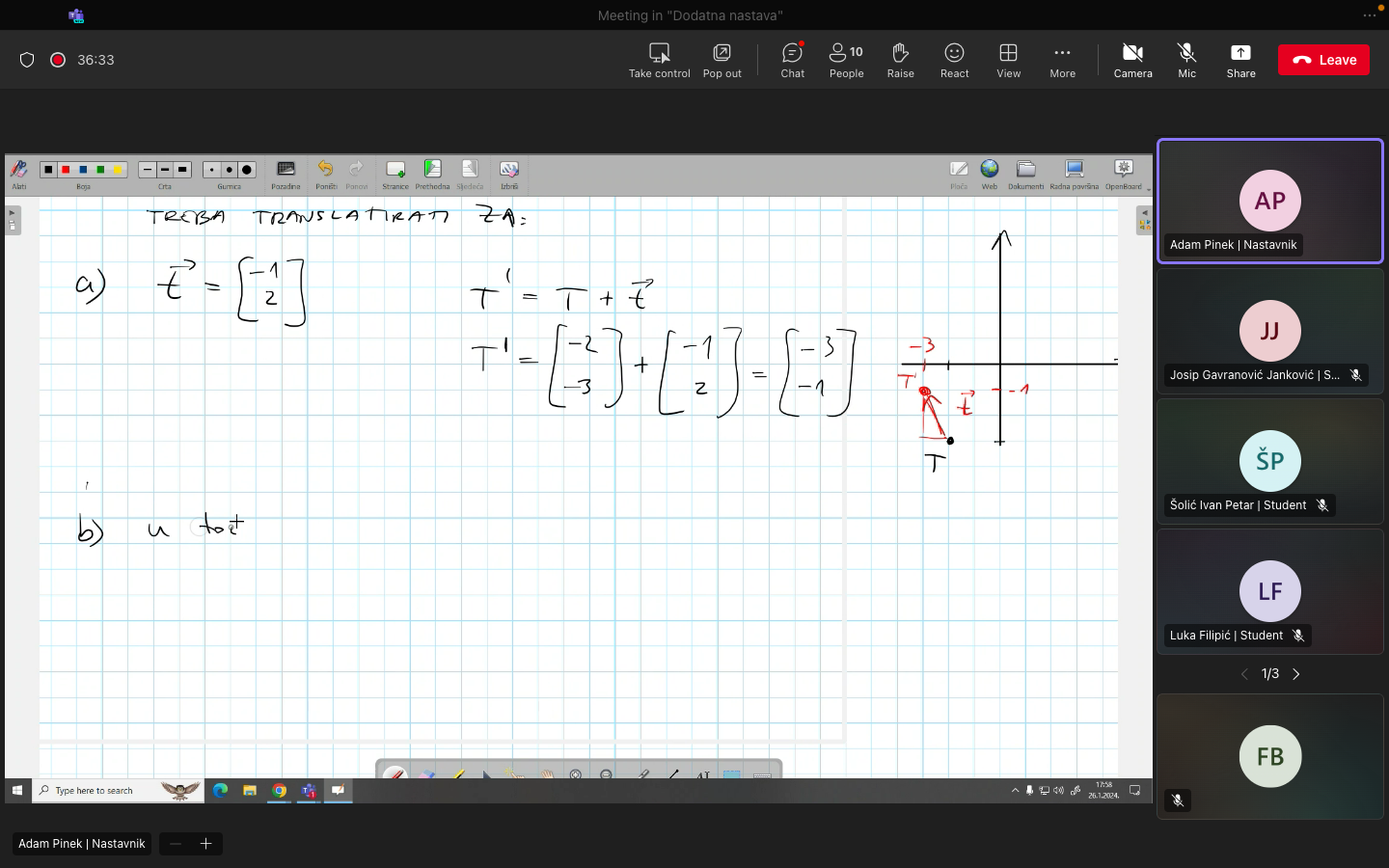This screenshot has width=1389, height=868.
Task: Leave the meeting
Action: click(1323, 60)
